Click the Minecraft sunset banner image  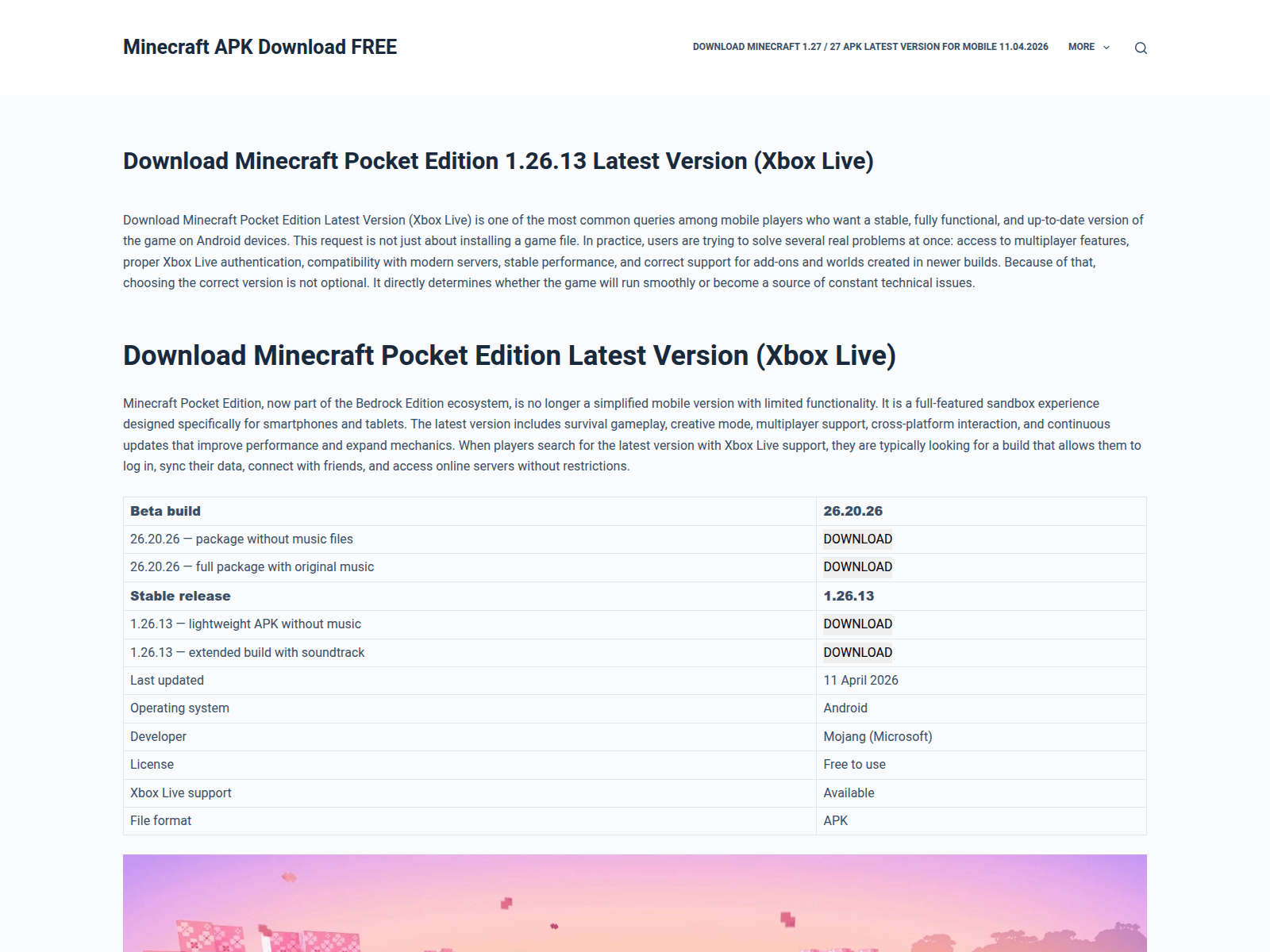635,904
